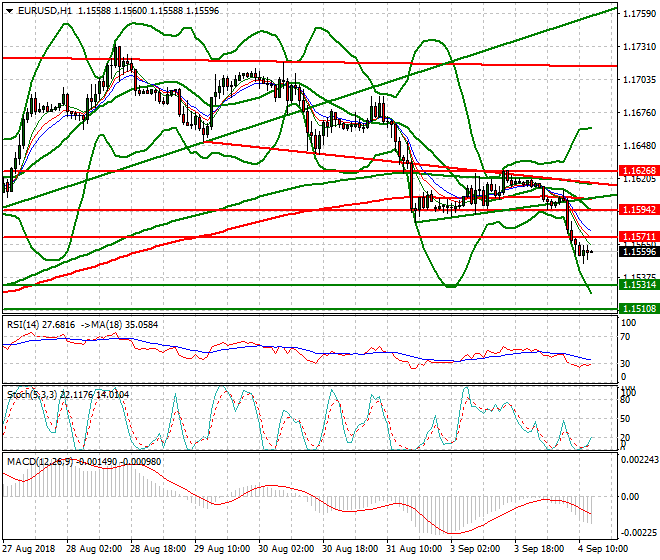Open the EURUSD,H1 chart menu triangle
660x560 pixels.
[x=9, y=11]
